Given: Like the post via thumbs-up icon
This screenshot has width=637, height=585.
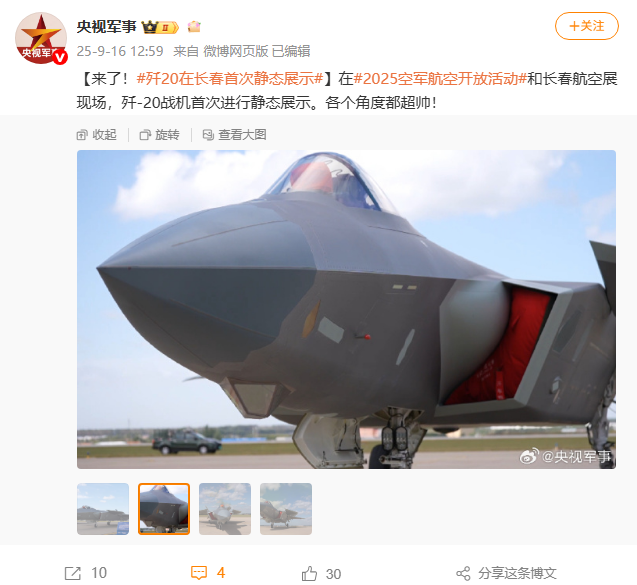Looking at the screenshot, I should coord(309,574).
